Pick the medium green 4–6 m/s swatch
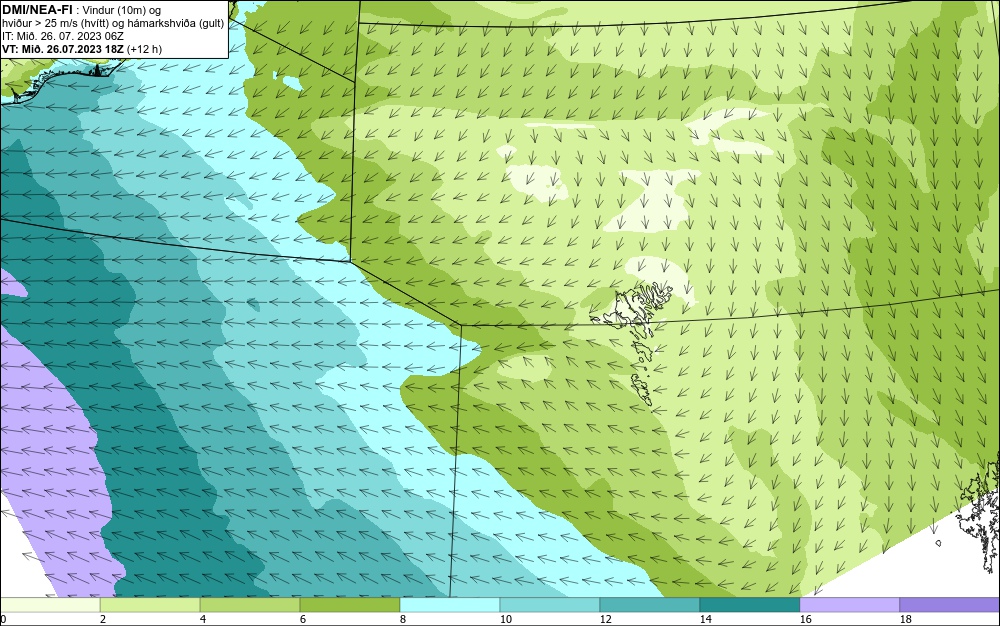The image size is (1000, 626). 250,604
